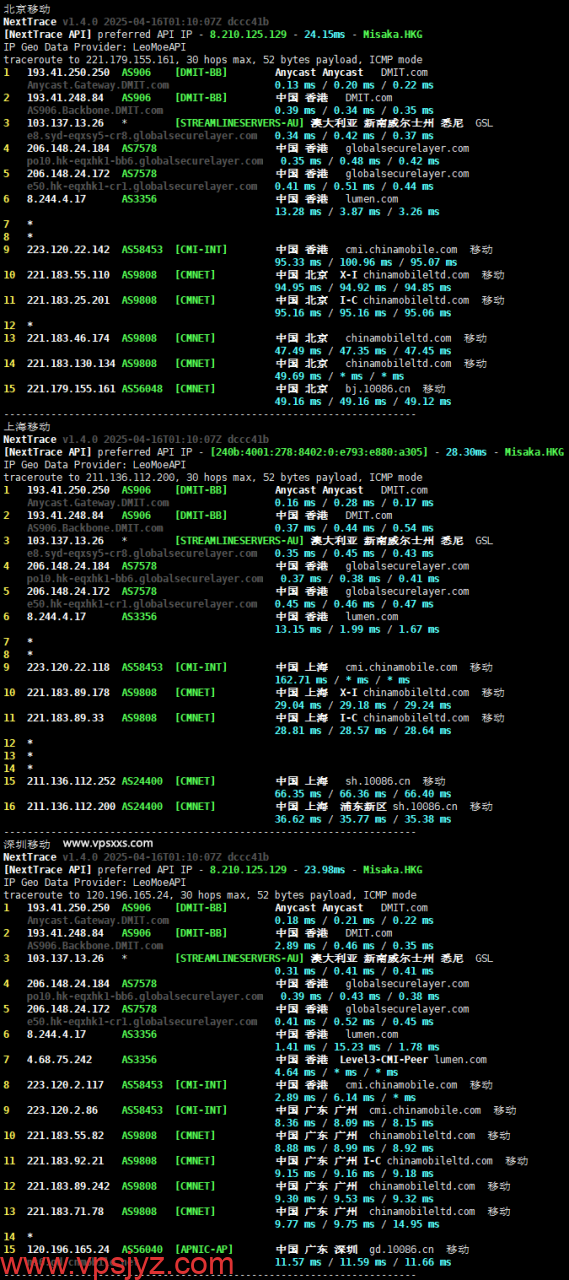Click hop IP 221.183.89.178
The height and width of the screenshot is (1280, 569).
(68, 692)
